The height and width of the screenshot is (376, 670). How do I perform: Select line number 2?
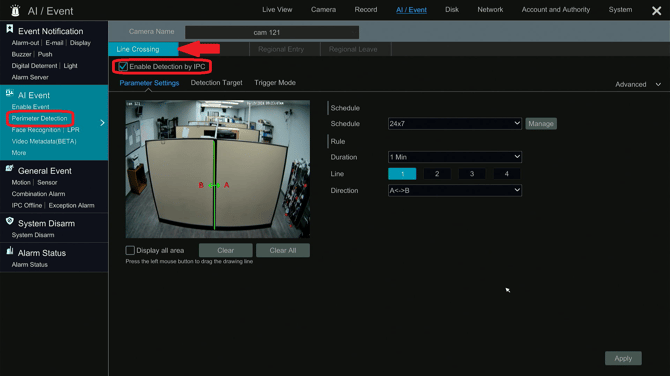(437, 174)
